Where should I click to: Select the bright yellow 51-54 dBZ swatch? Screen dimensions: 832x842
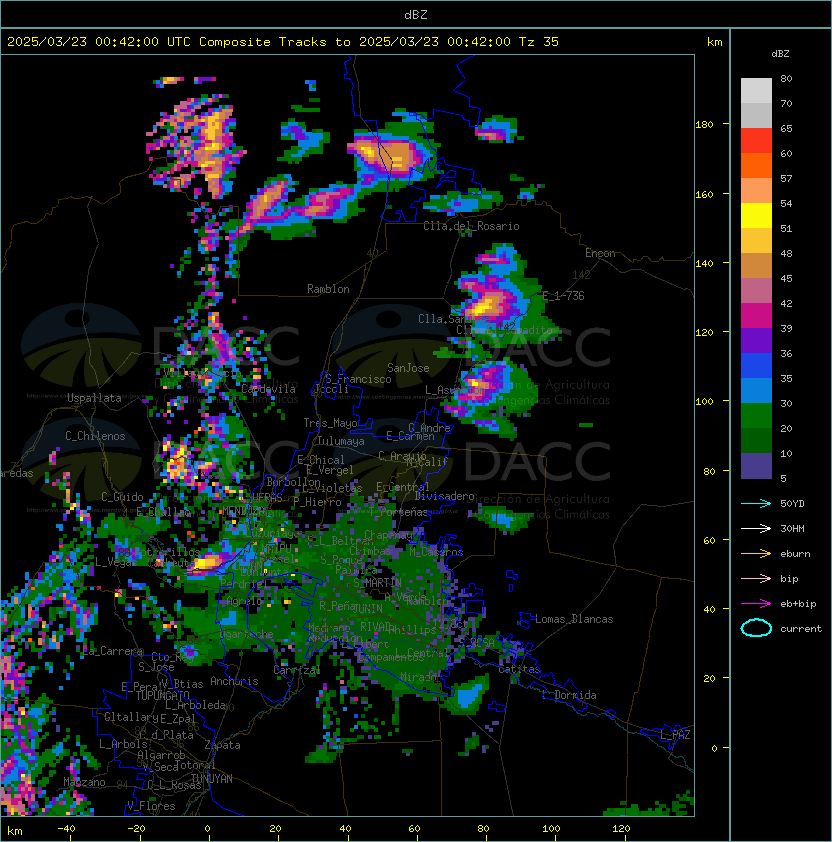[756, 216]
